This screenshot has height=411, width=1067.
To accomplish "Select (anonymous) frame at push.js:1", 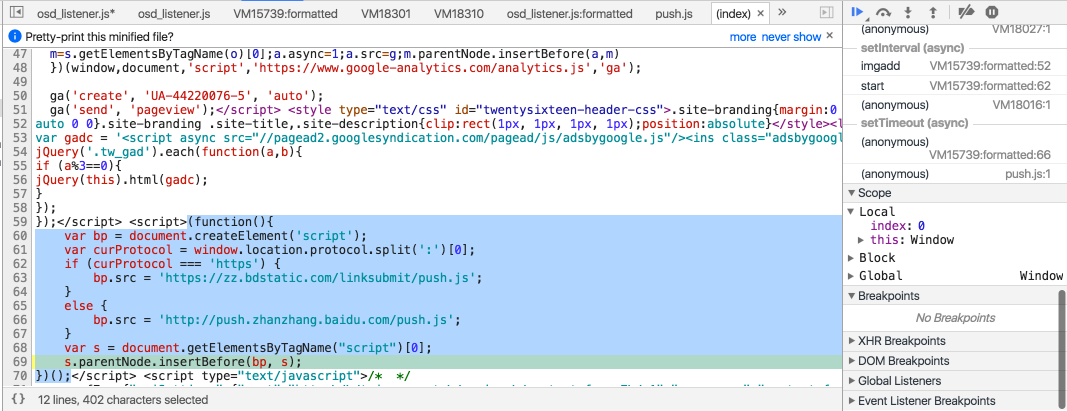I will (x=955, y=174).
